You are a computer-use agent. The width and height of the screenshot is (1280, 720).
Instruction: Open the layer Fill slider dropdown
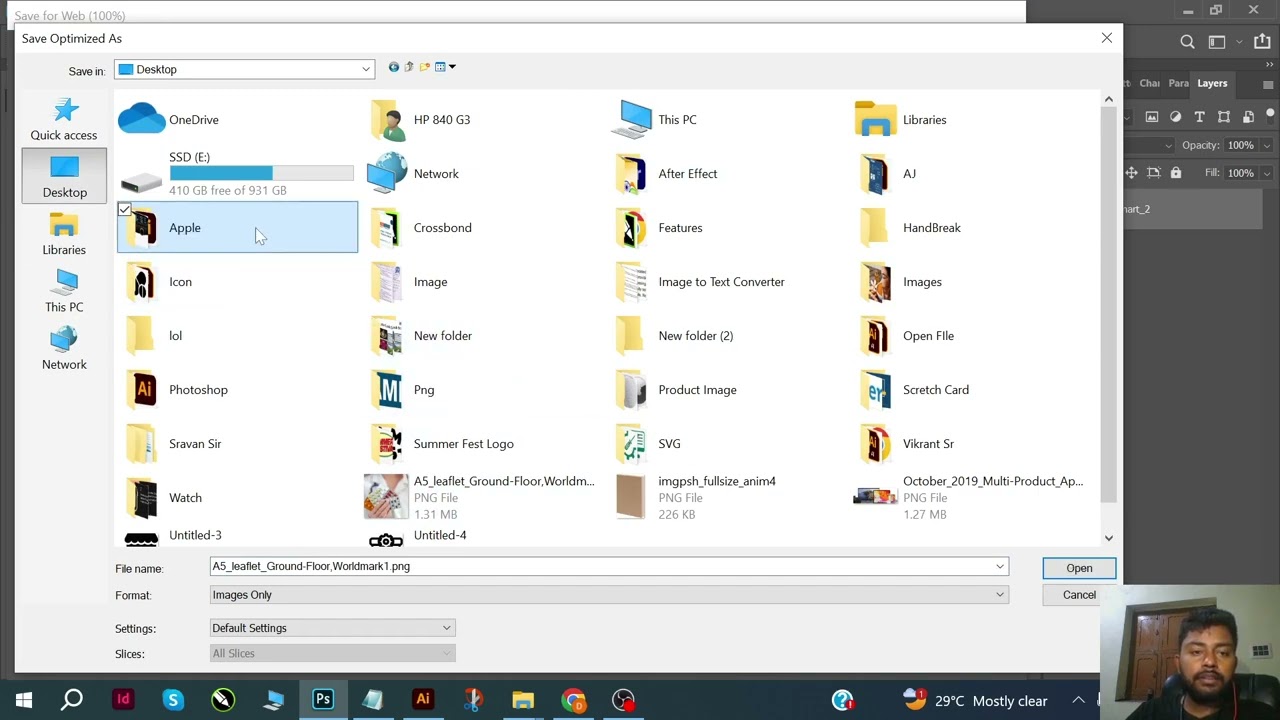1267,173
